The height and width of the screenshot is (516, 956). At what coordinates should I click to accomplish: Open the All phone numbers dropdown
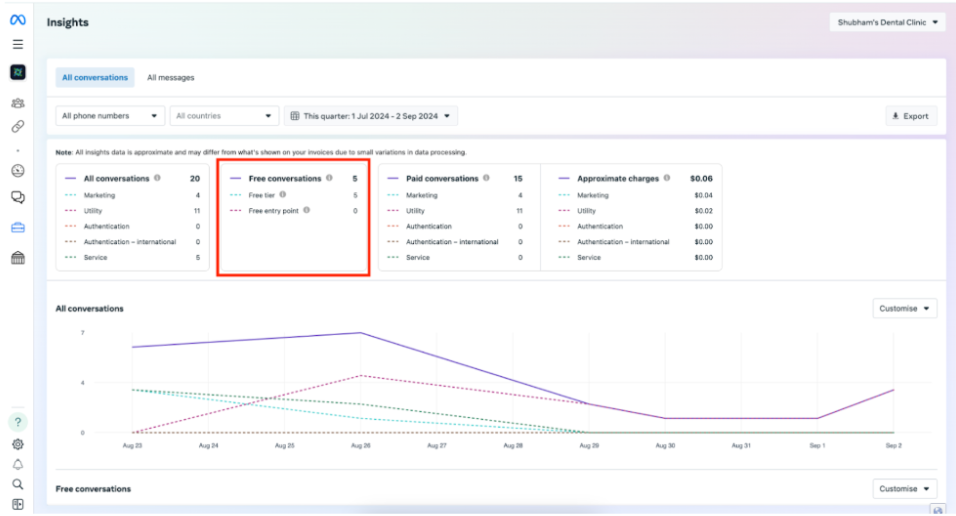pyautogui.click(x=110, y=116)
